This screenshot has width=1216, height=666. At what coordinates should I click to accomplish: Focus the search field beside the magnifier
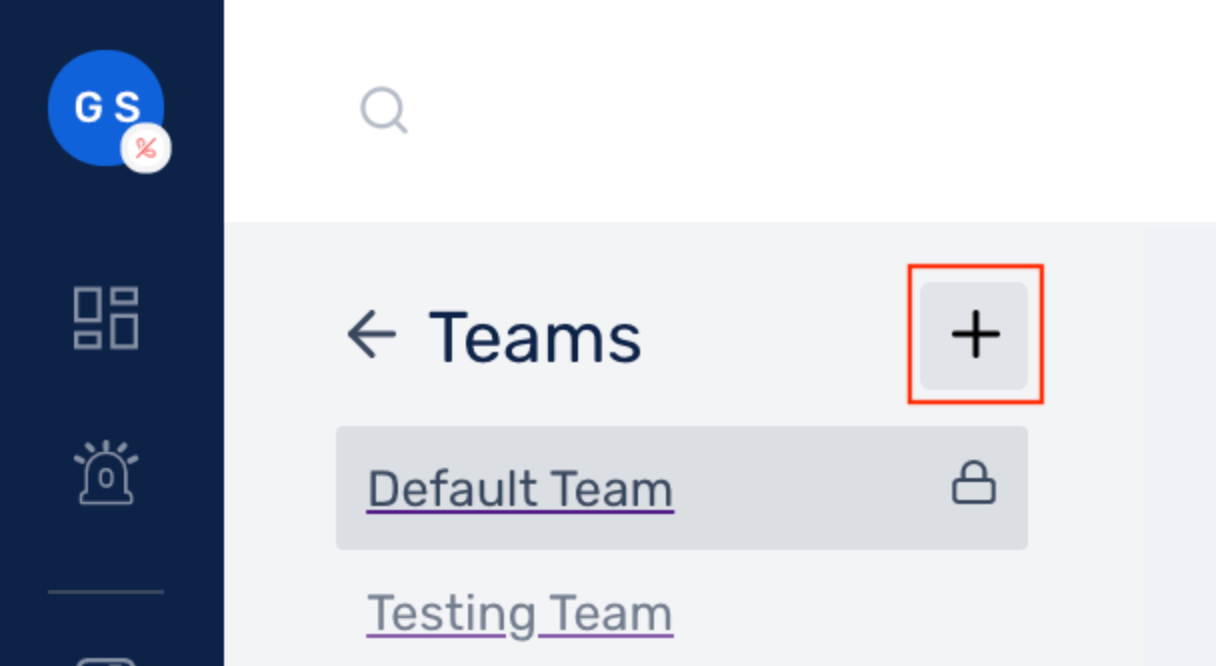click(700, 110)
